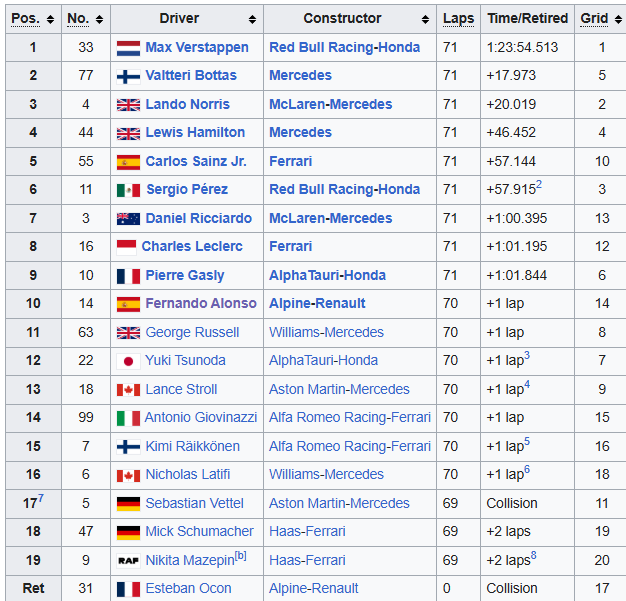Click the Finland flag beside Kimi Räikkönen
Image resolution: width=626 pixels, height=601 pixels.
(x=128, y=447)
